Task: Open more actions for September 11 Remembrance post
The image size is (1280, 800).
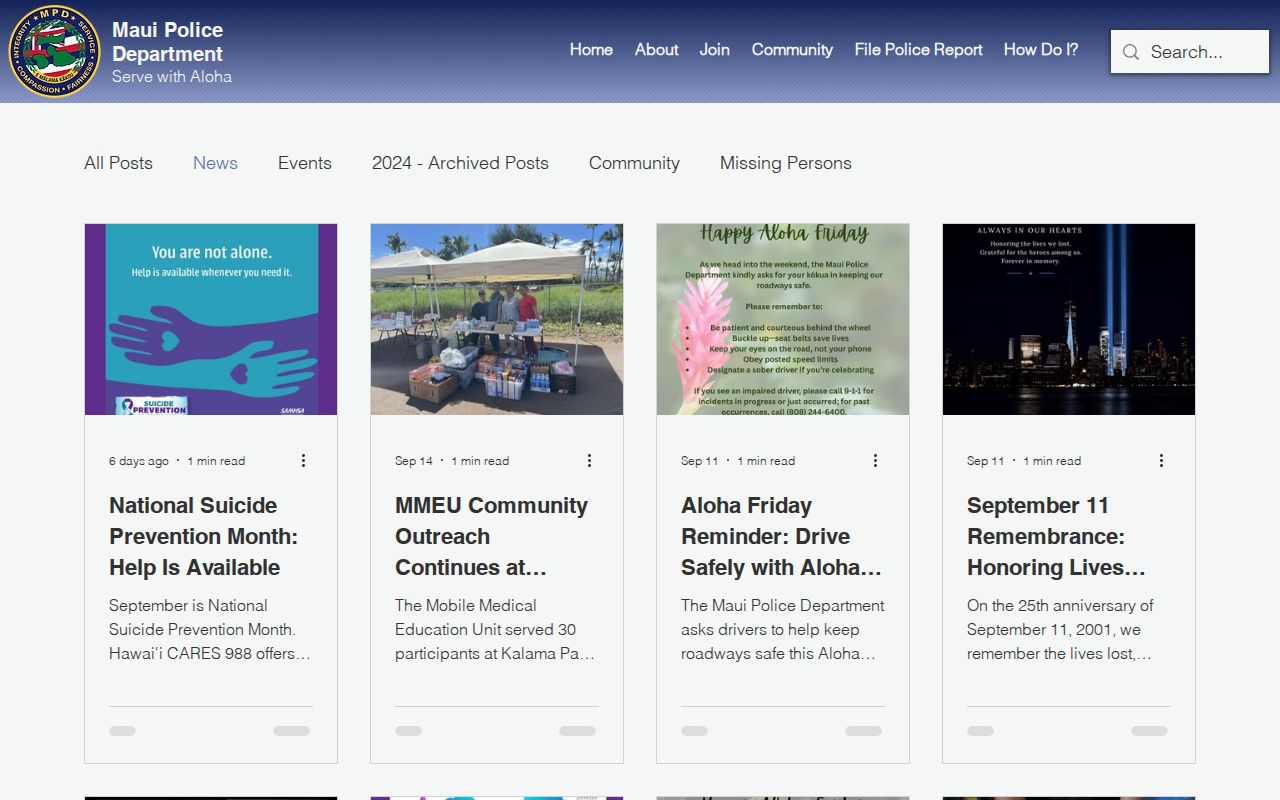Action: 1161,460
